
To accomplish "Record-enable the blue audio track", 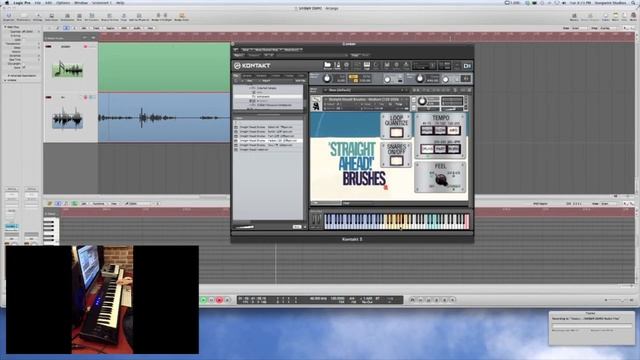I will click(85, 97).
